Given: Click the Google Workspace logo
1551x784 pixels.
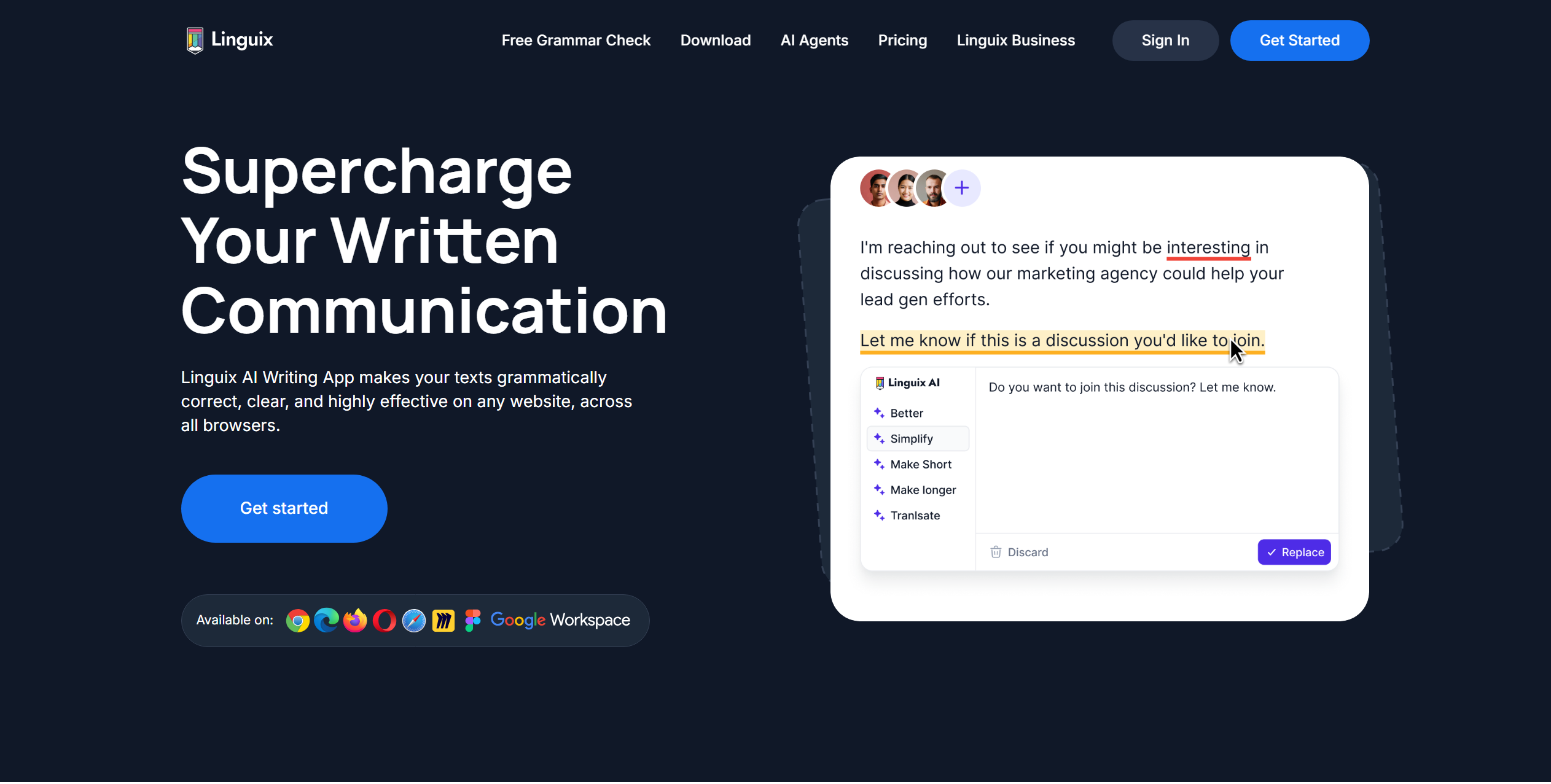Looking at the screenshot, I should 560,620.
